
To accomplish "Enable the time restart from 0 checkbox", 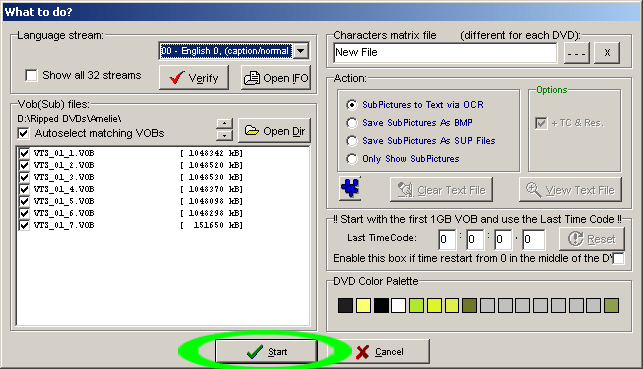I will (x=618, y=258).
